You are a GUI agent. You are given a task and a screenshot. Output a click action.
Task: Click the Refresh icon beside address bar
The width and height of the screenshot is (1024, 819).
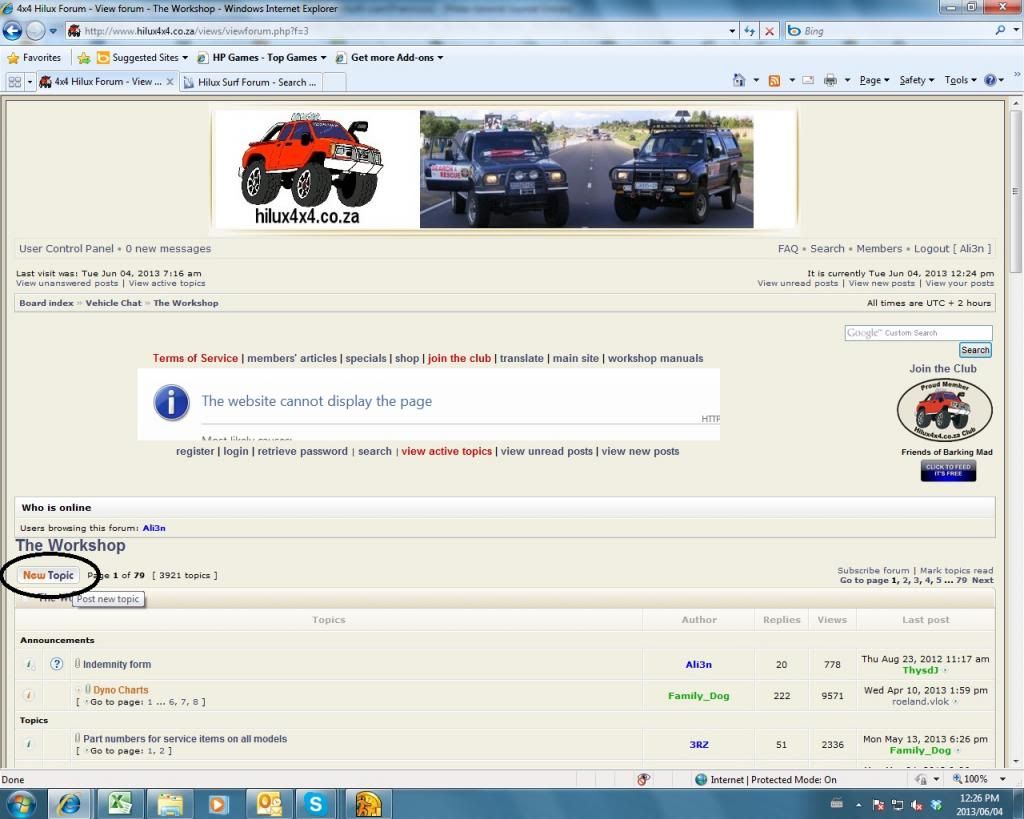point(750,31)
